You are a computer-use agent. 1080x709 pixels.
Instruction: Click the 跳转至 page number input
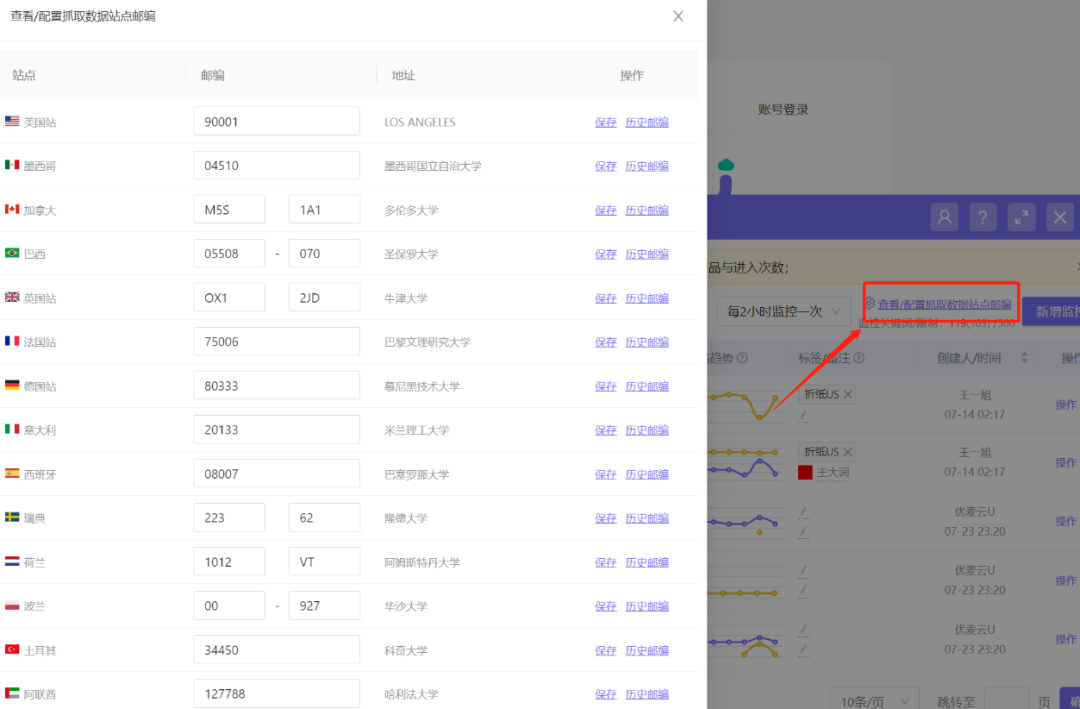pos(1006,699)
